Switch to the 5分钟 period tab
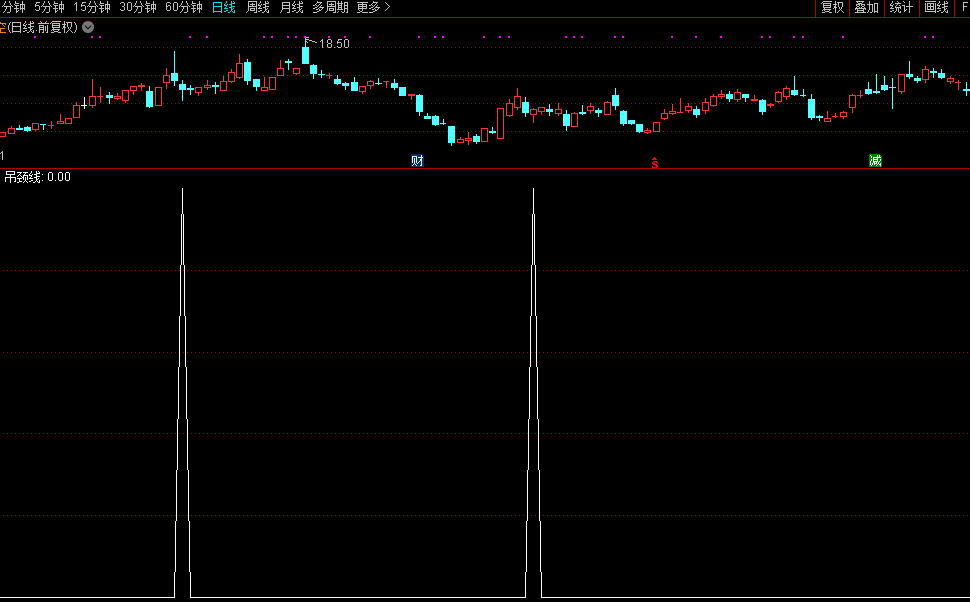The image size is (970, 602). pyautogui.click(x=50, y=8)
